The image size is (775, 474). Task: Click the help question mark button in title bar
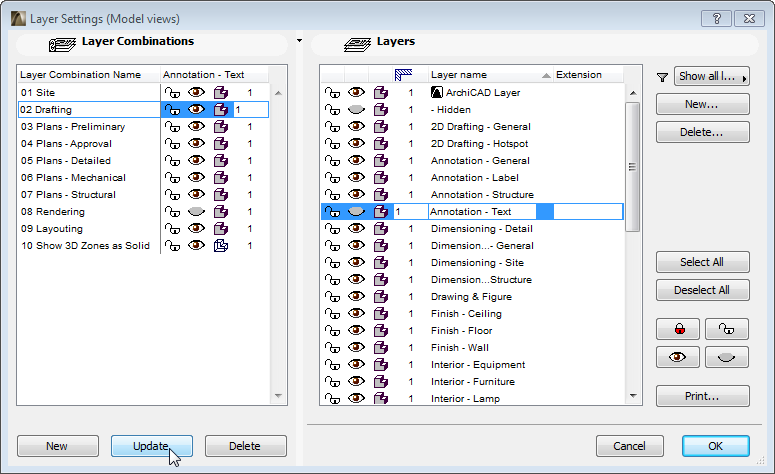coord(717,19)
